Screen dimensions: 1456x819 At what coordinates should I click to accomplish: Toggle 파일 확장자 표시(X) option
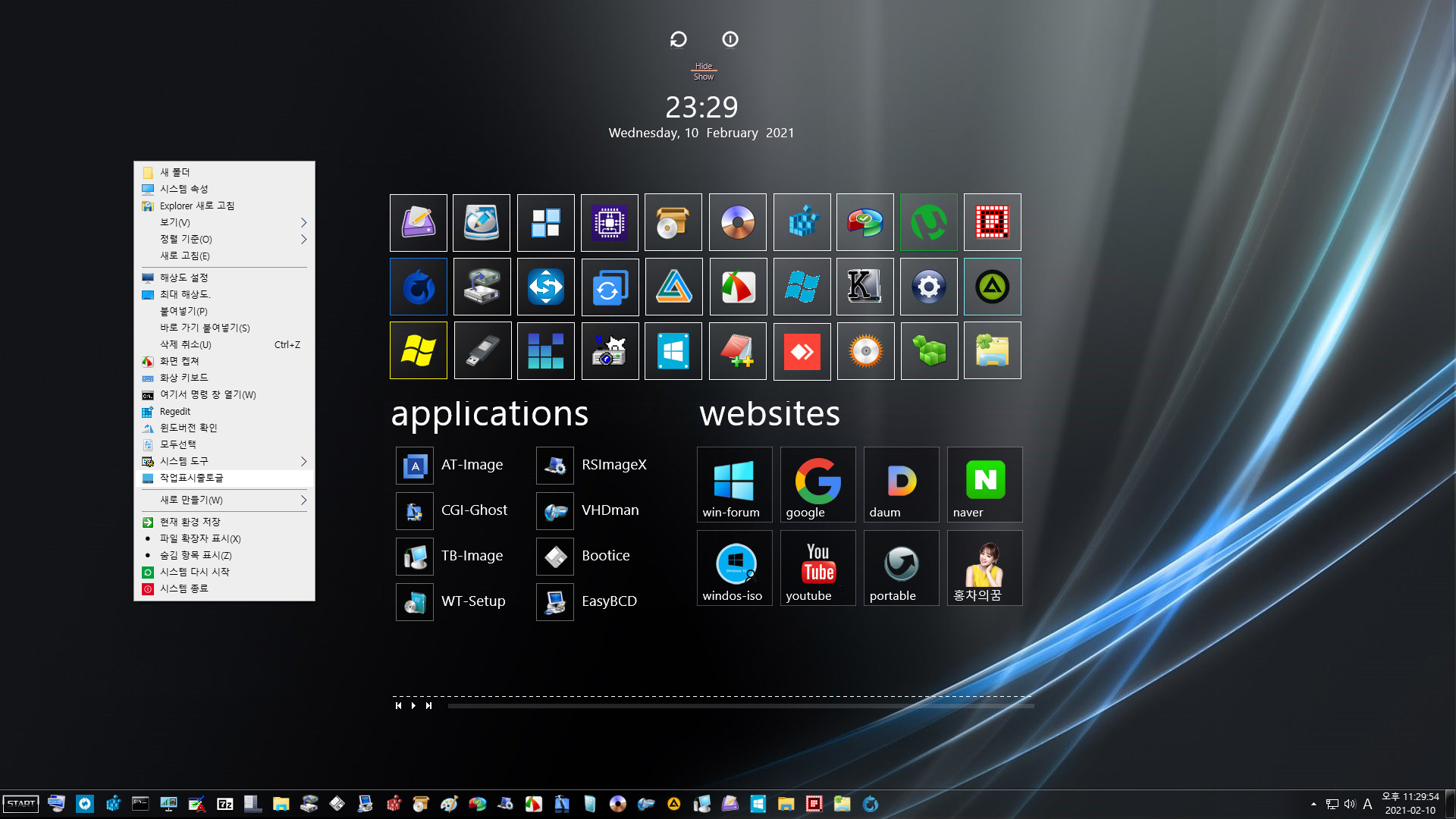pyautogui.click(x=224, y=538)
